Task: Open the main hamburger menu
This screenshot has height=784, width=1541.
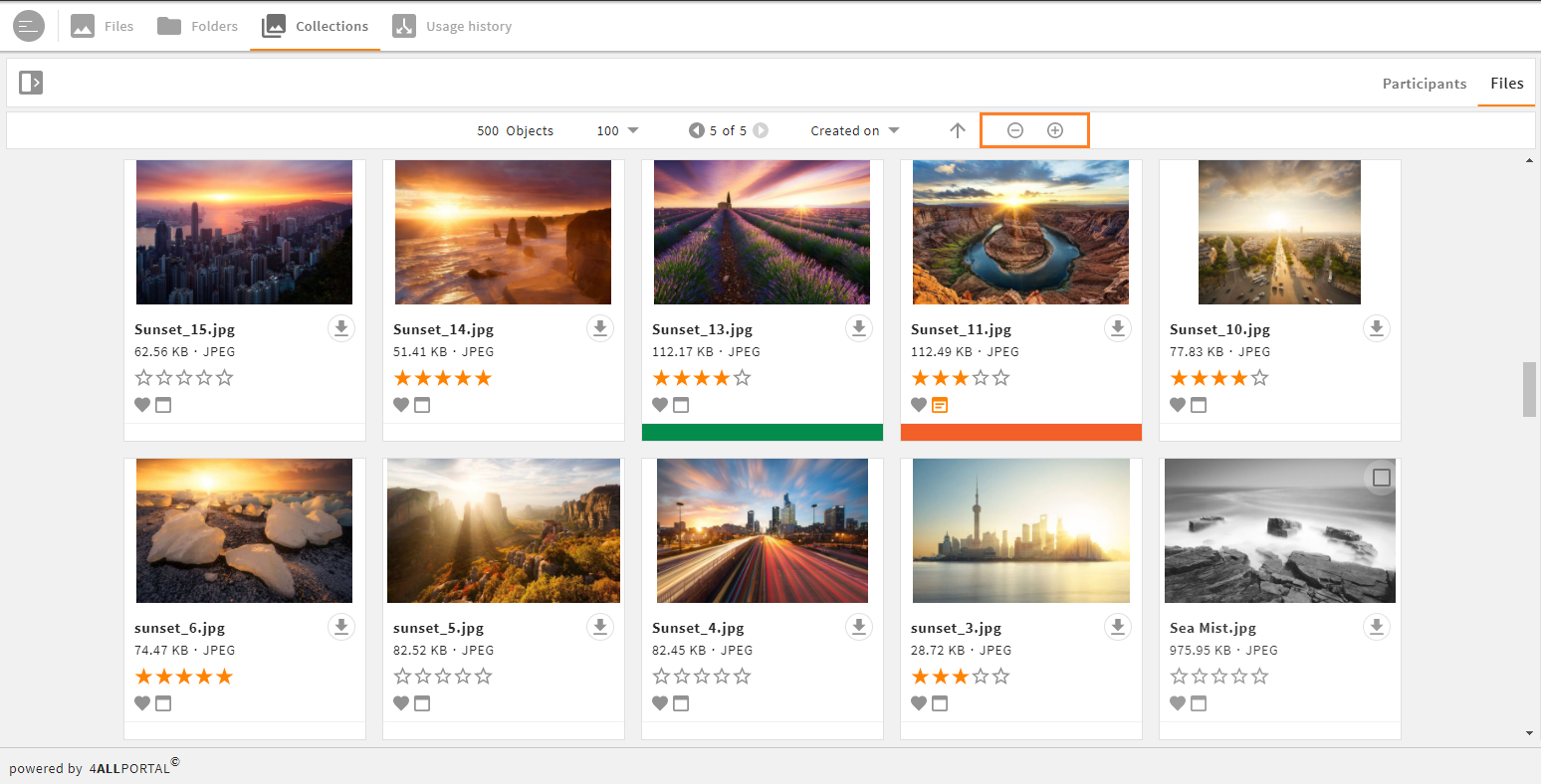Action: tap(29, 26)
